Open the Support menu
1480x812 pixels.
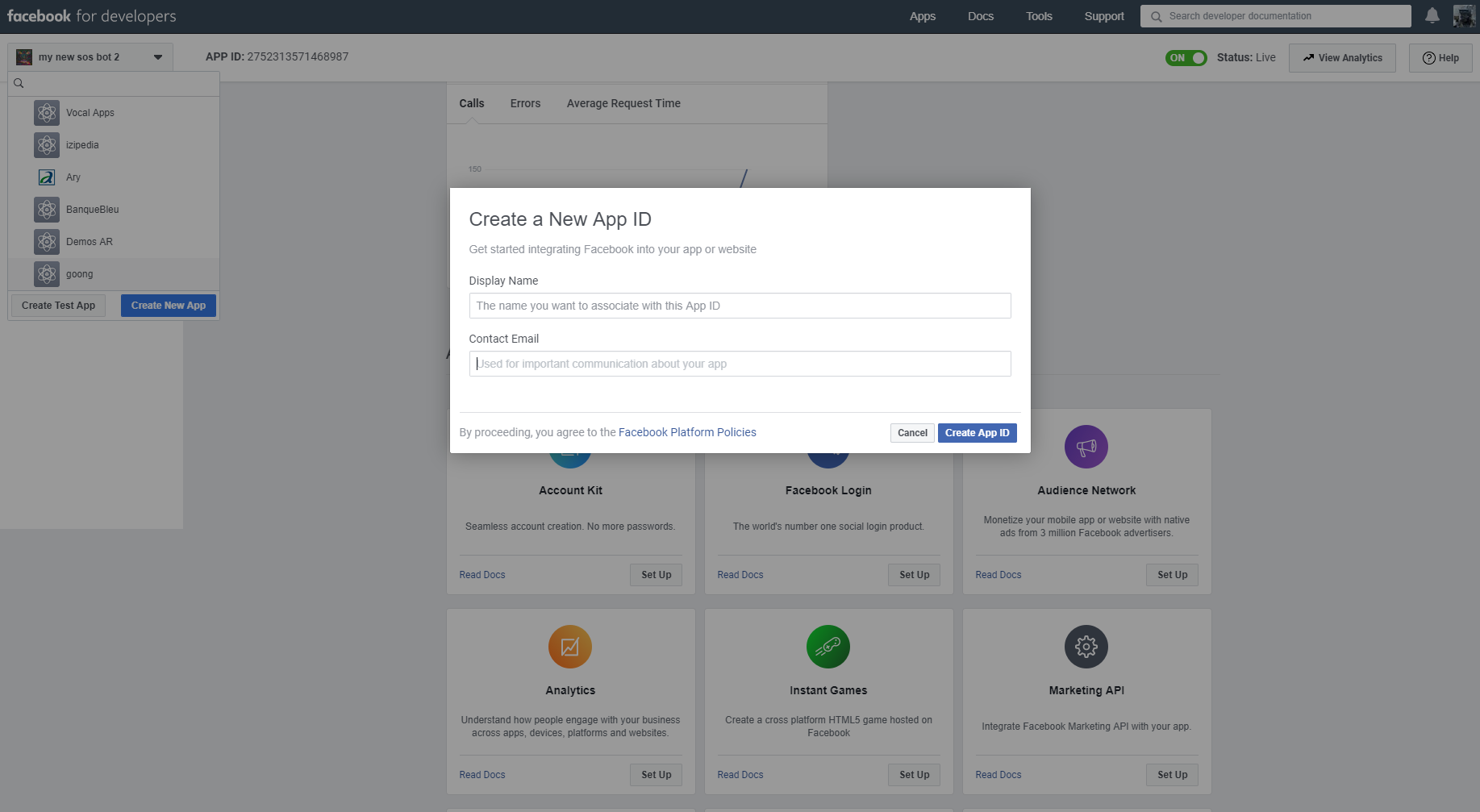tap(1104, 16)
